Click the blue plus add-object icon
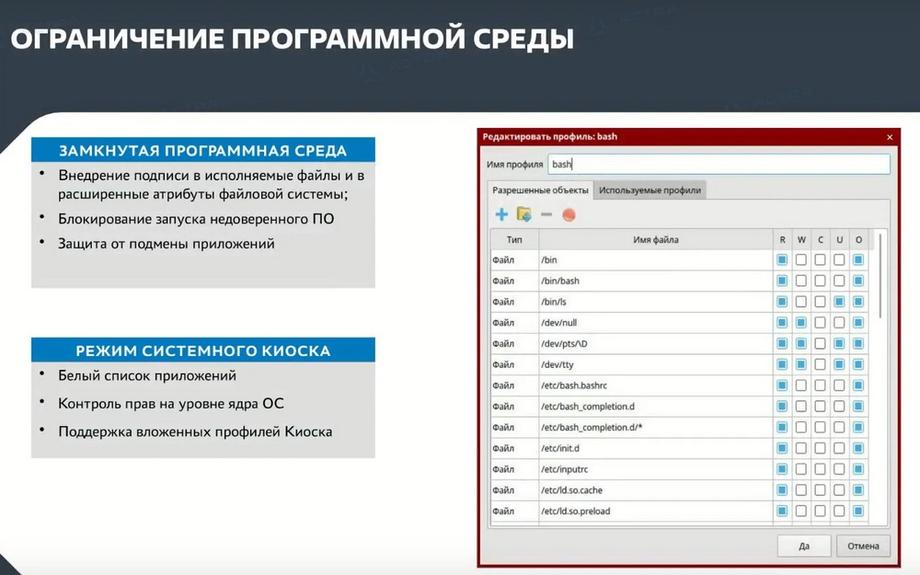The height and width of the screenshot is (575, 920). coord(502,215)
